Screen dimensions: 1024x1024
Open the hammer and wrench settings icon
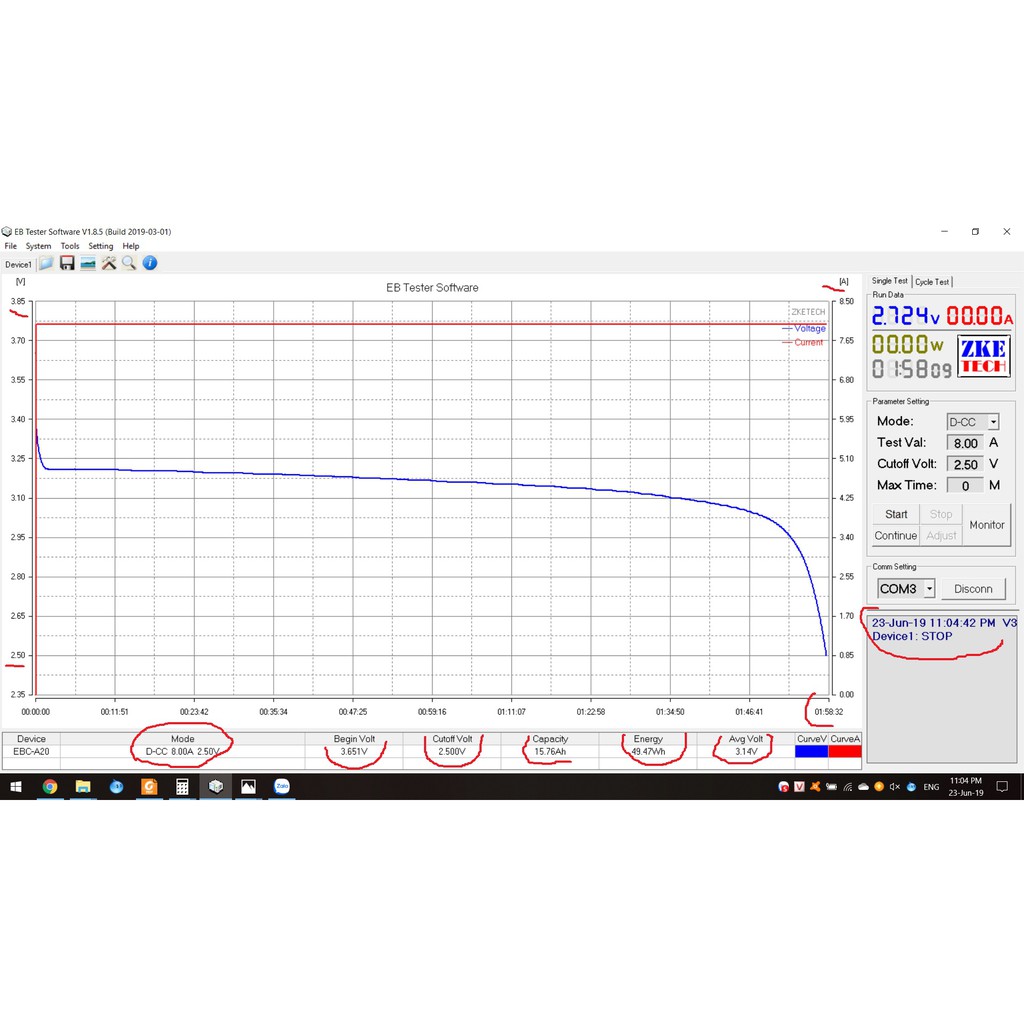[108, 263]
